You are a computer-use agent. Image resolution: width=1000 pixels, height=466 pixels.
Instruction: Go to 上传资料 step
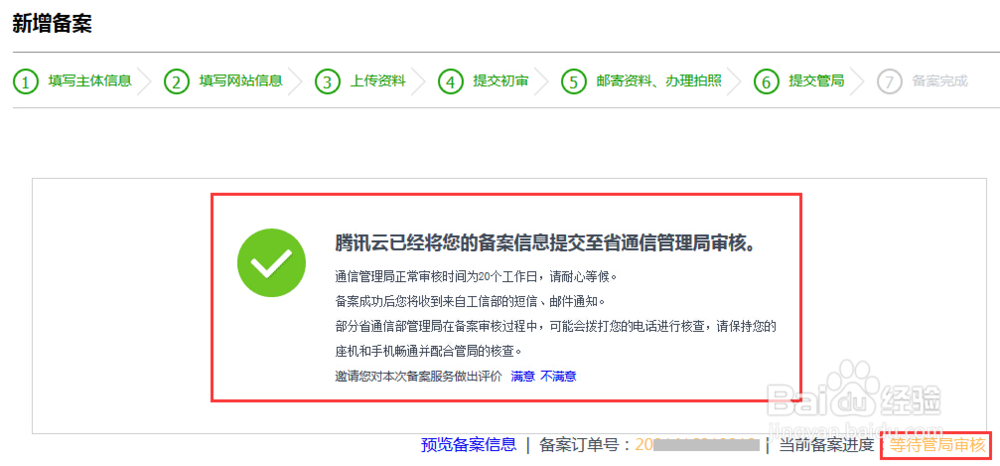tap(378, 81)
